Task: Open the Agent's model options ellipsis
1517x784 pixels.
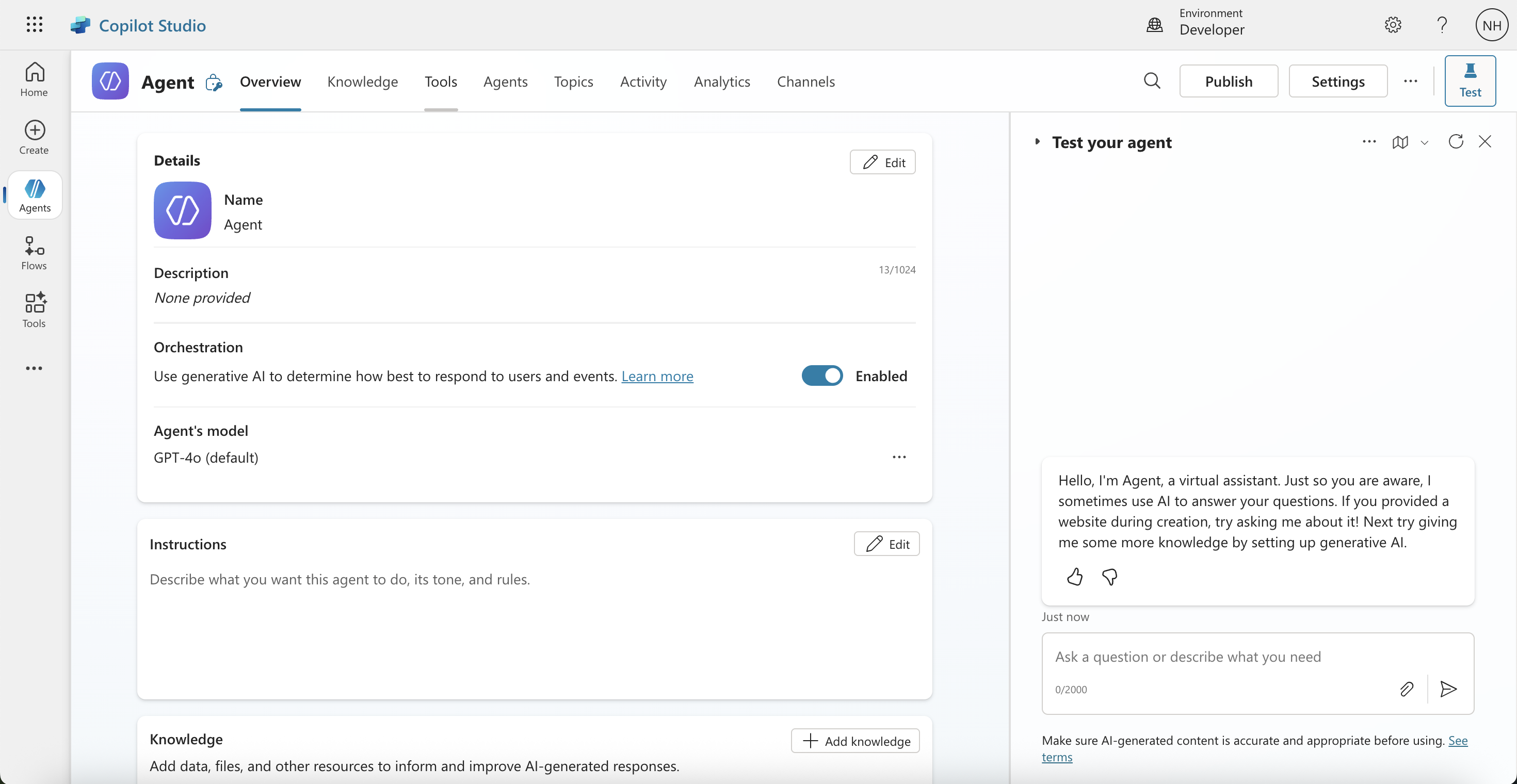Action: click(x=899, y=458)
